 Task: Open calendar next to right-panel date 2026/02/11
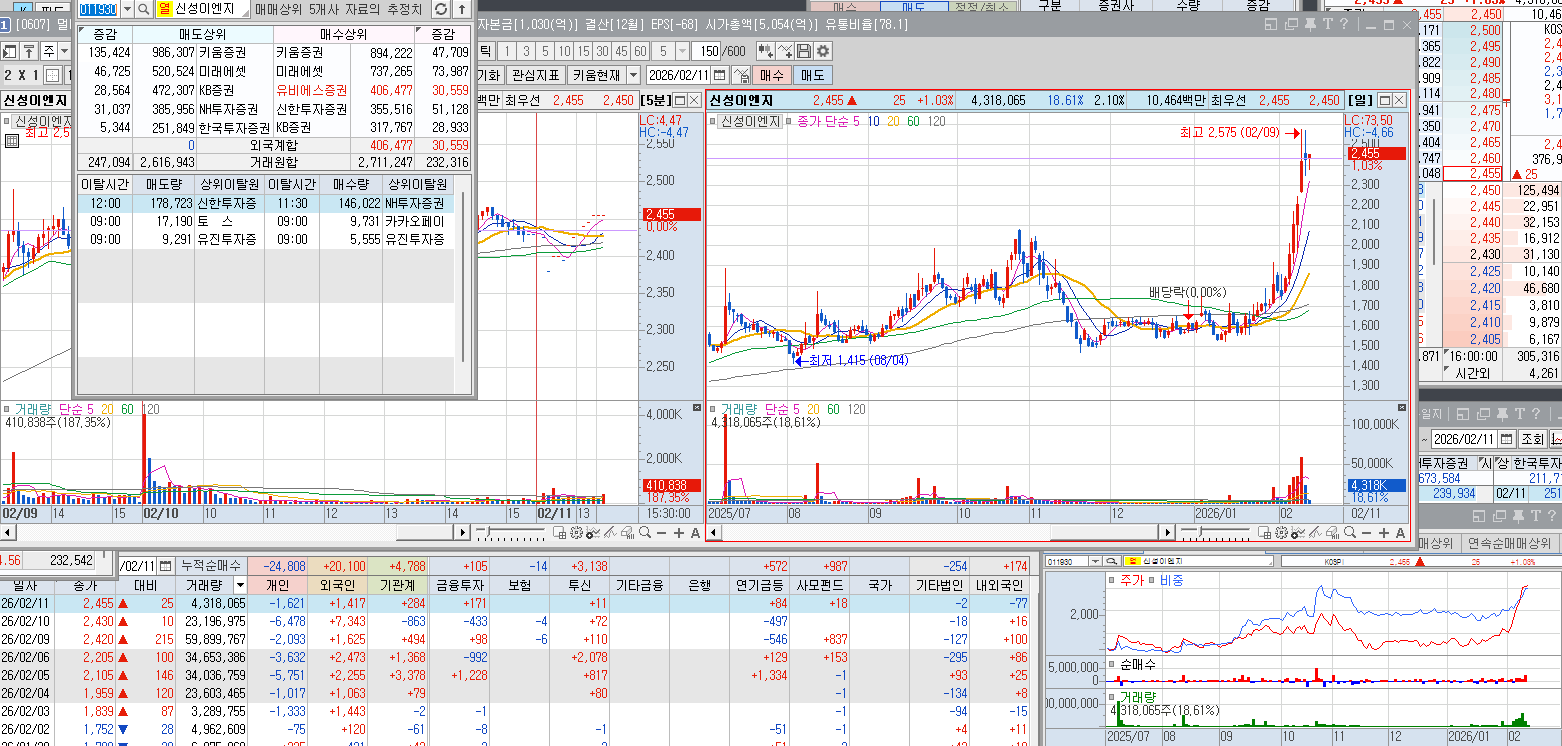pyautogui.click(x=1506, y=439)
